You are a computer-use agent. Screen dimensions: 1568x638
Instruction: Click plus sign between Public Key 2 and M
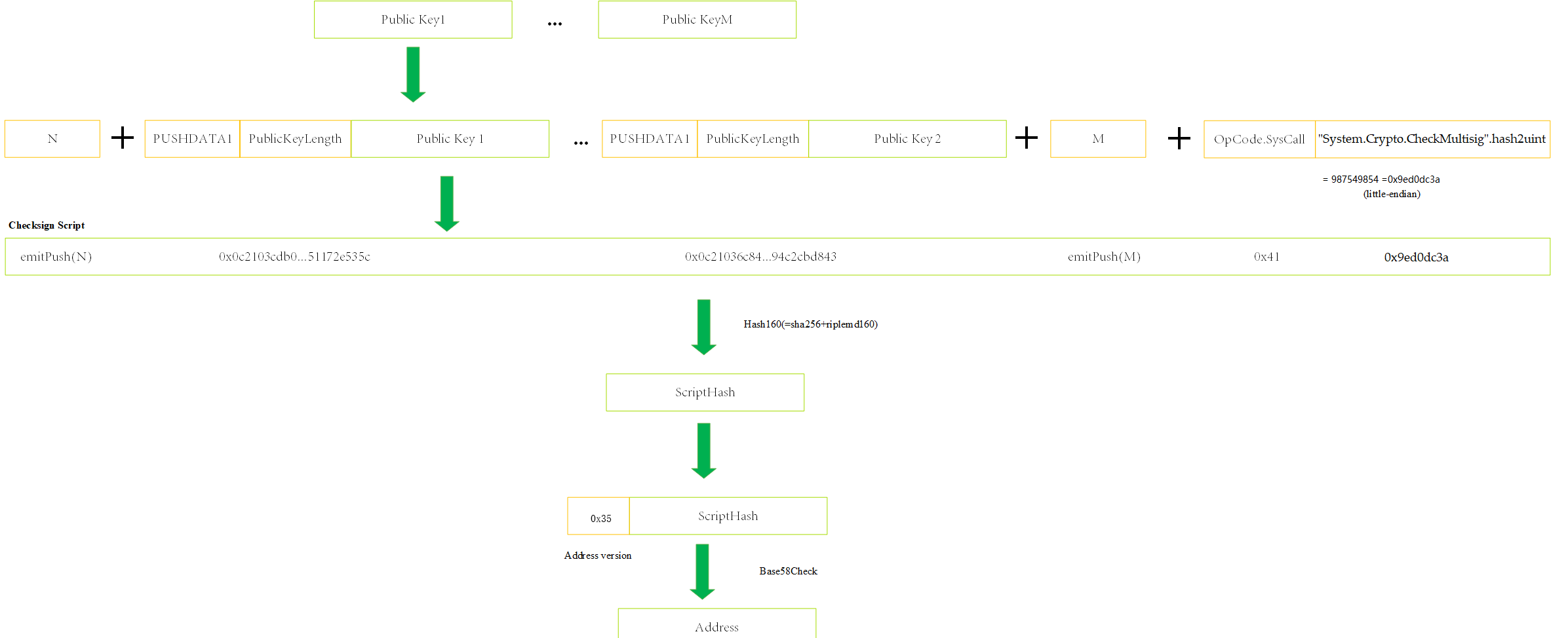tap(1027, 138)
